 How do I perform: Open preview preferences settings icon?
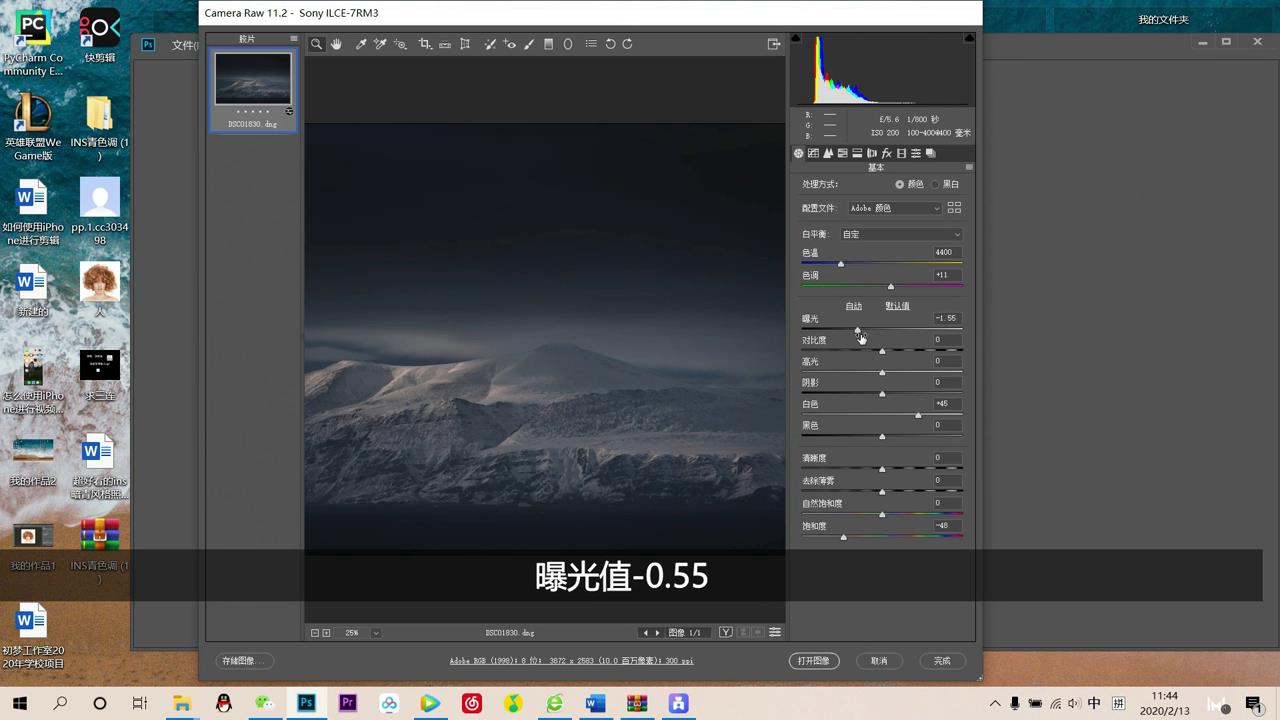coord(774,632)
